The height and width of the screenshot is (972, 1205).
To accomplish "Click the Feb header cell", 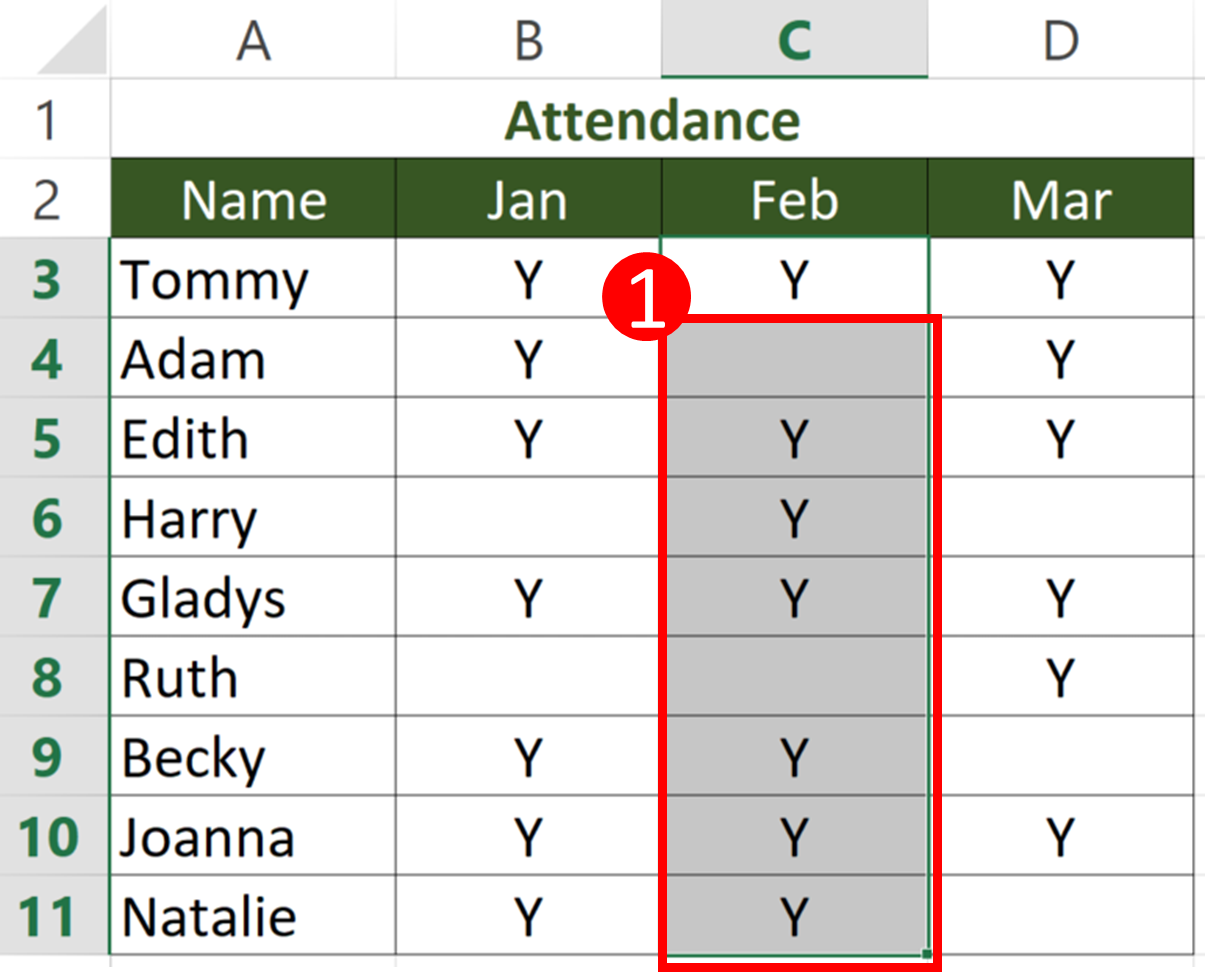I will pyautogui.click(x=795, y=198).
